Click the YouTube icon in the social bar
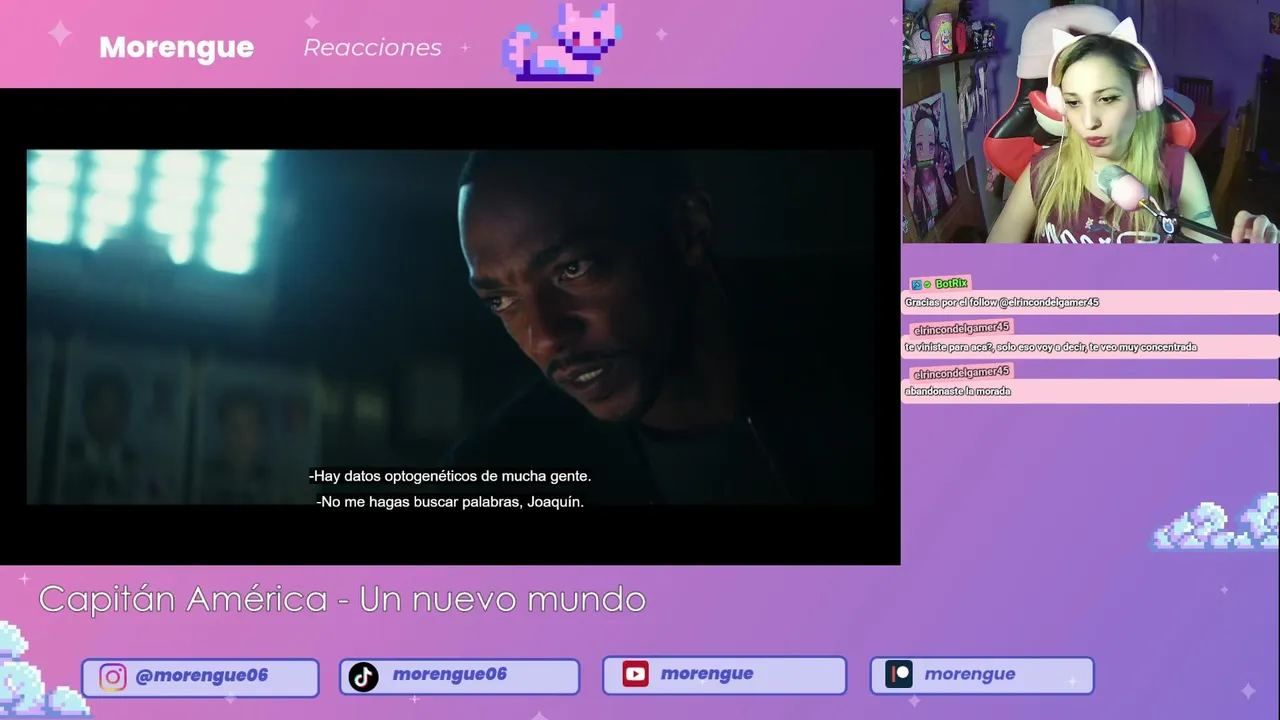Viewport: 1280px width, 720px height. [x=635, y=674]
